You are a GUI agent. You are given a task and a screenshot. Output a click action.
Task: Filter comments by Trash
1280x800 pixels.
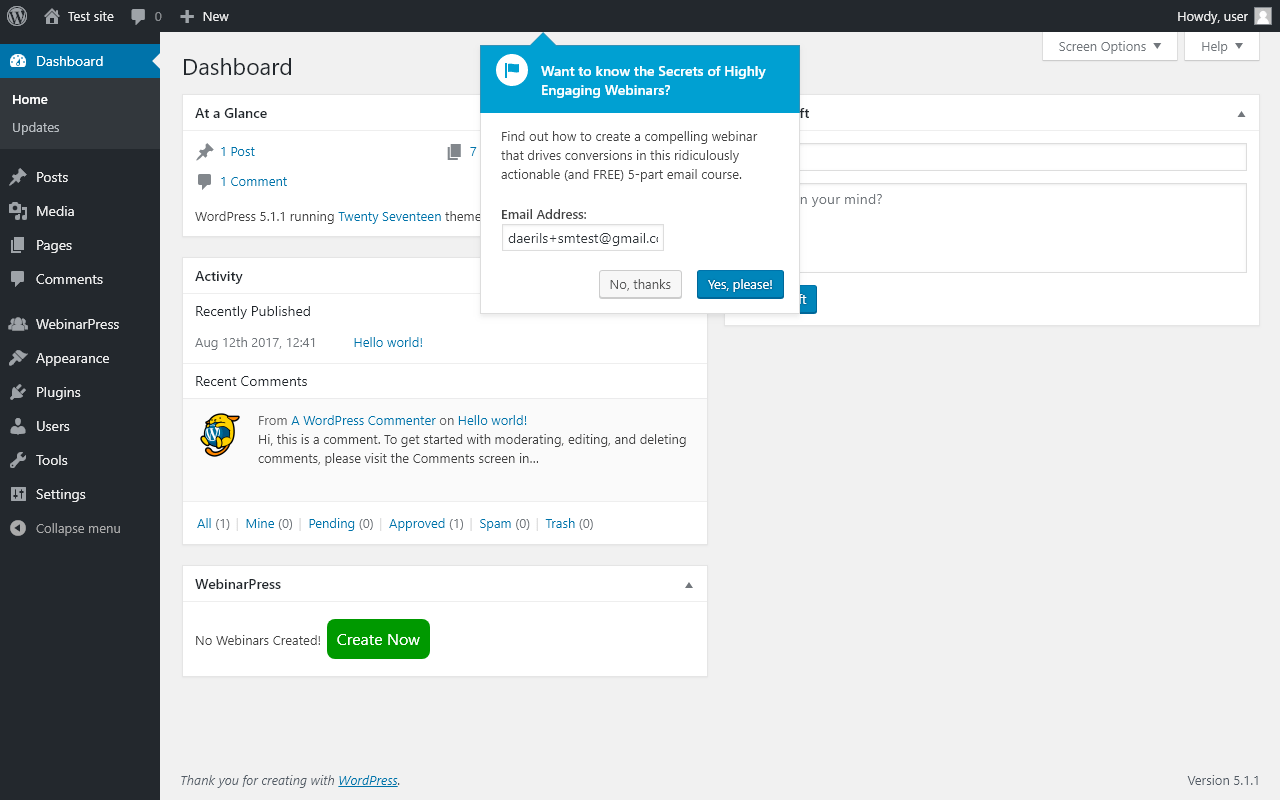(560, 523)
